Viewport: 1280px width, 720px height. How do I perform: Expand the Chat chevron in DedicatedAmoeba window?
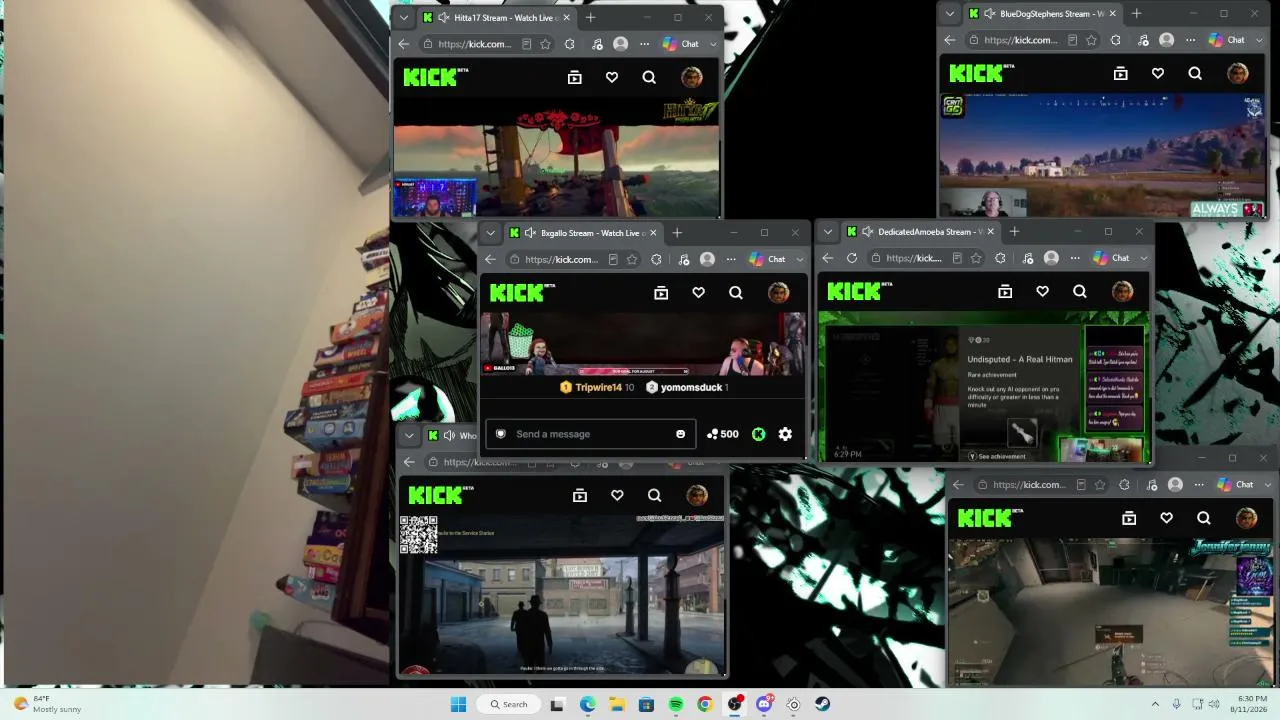coord(1144,258)
